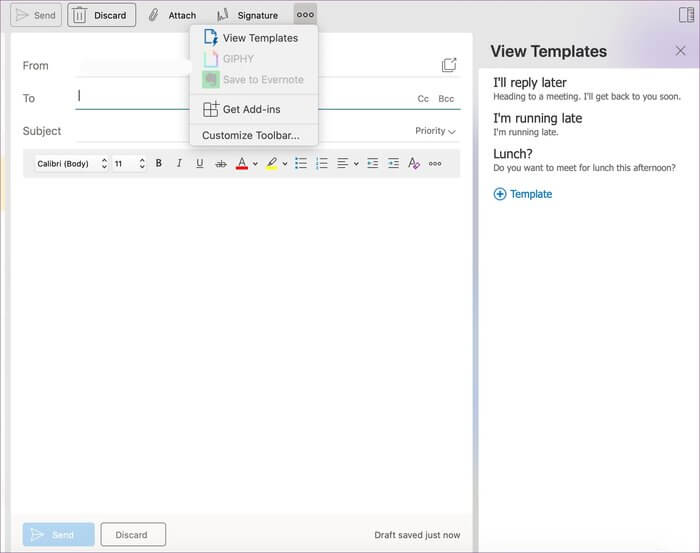
Task: Insert a bulleted list
Action: [x=301, y=163]
